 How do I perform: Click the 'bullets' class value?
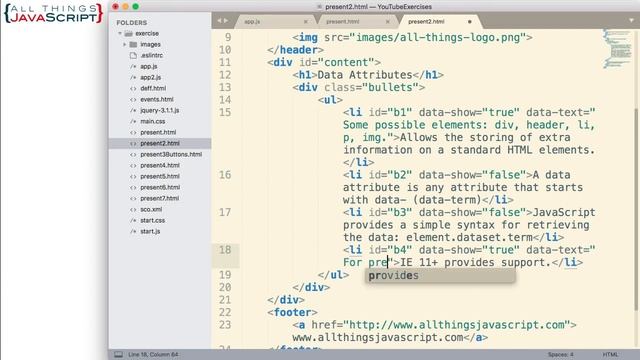tap(390, 88)
